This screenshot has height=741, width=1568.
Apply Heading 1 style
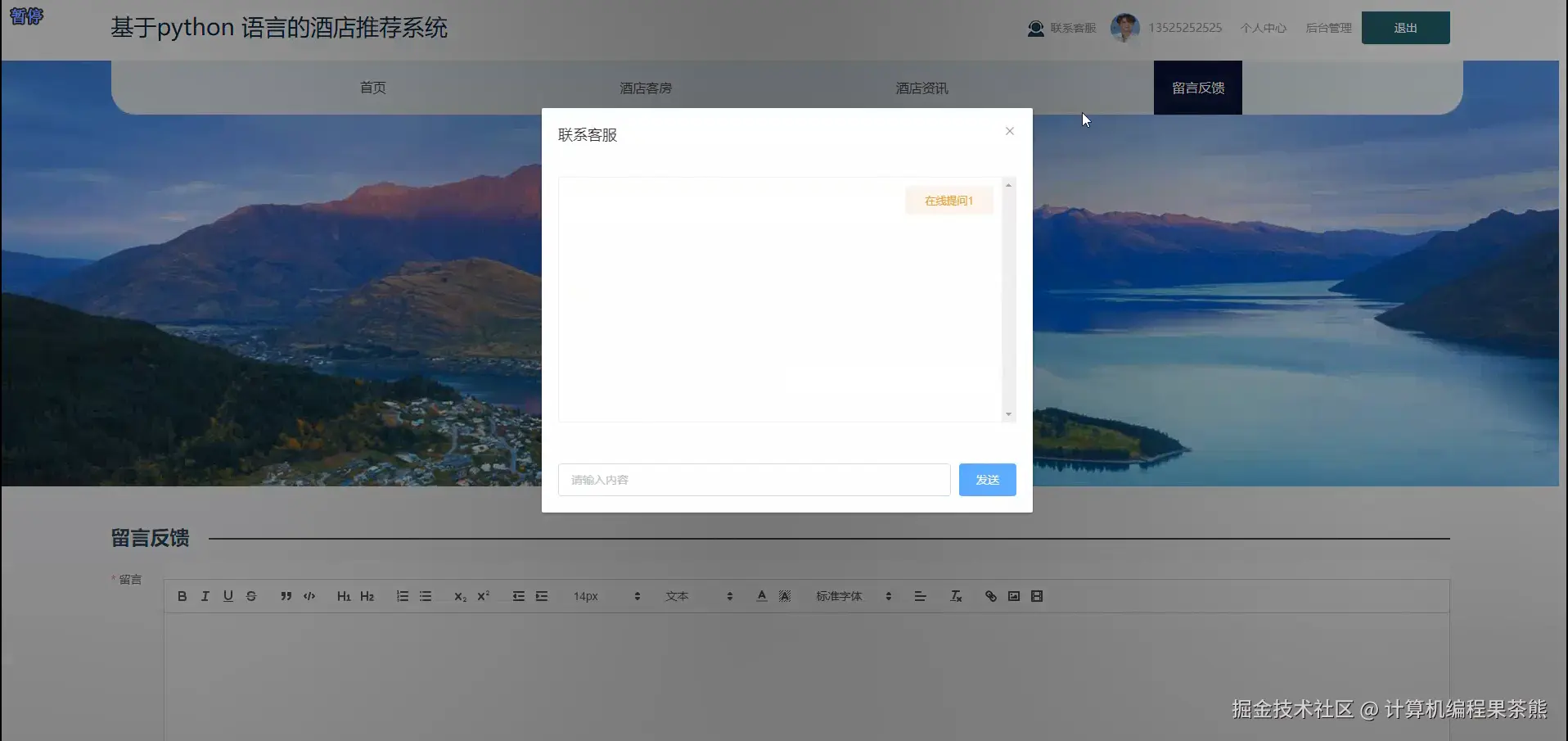pyautogui.click(x=344, y=596)
